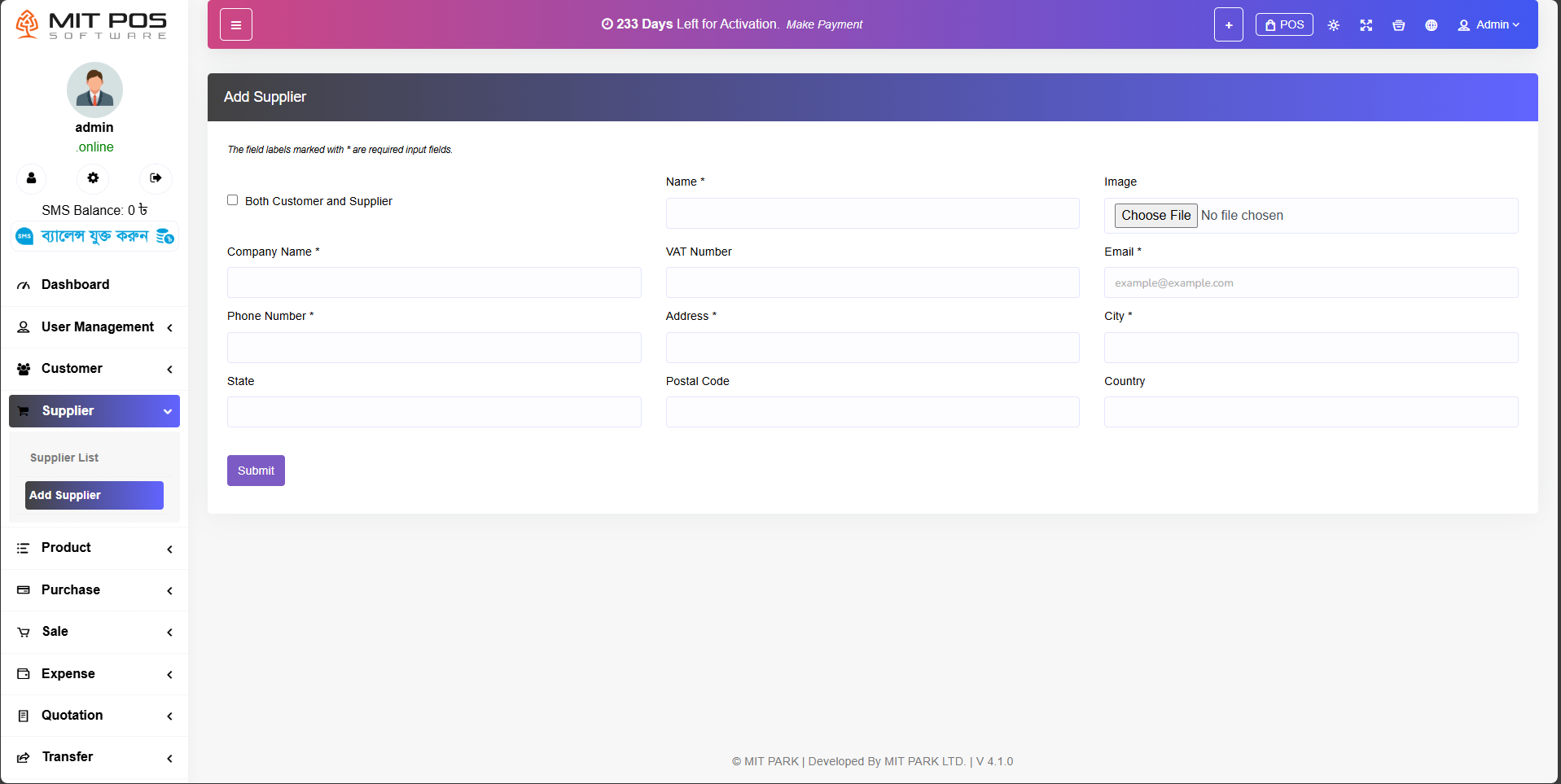Open Supplier List submenu item
Image resolution: width=1561 pixels, height=784 pixels.
click(64, 458)
